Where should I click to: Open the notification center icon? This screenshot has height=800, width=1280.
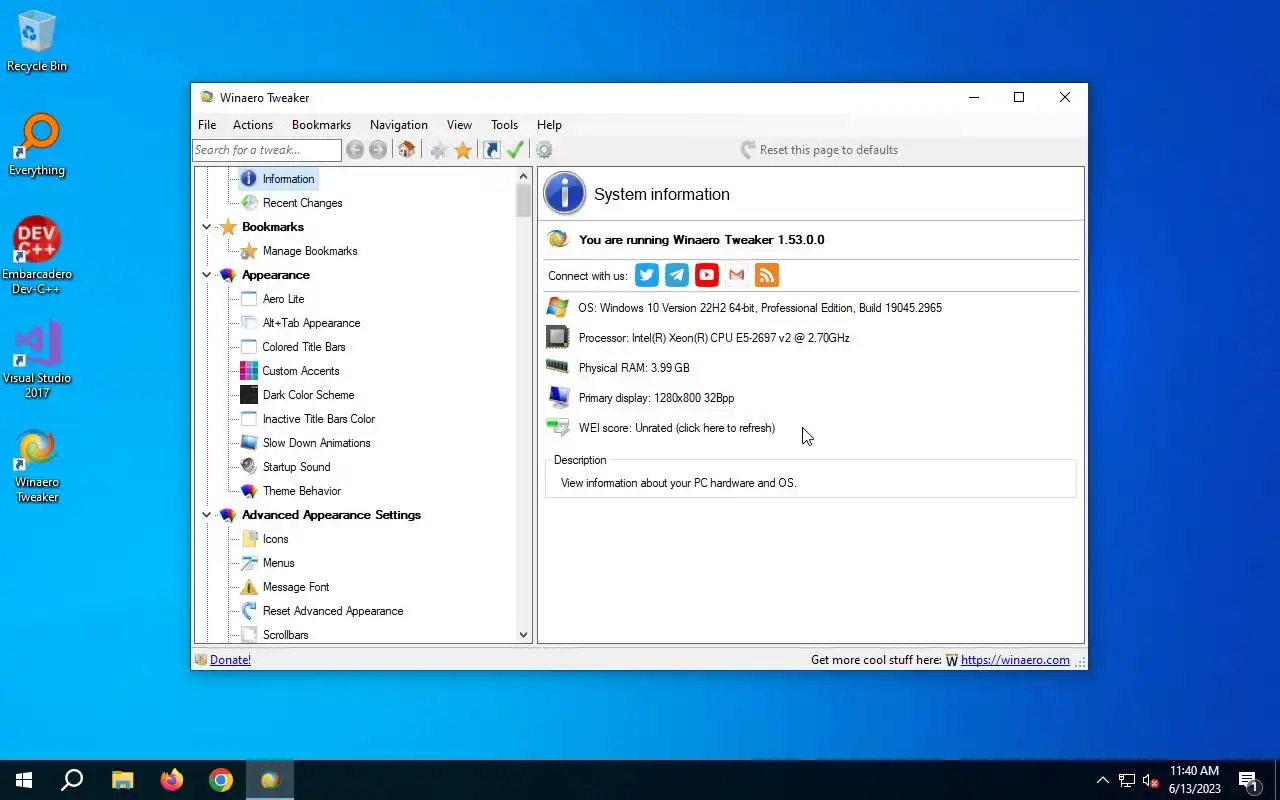1248,781
